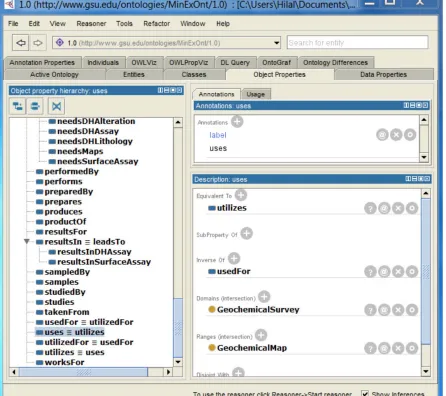446x396 pixels.
Task: Add a sibling property in hierarchy toolbar
Action: pyautogui.click(x=35, y=106)
